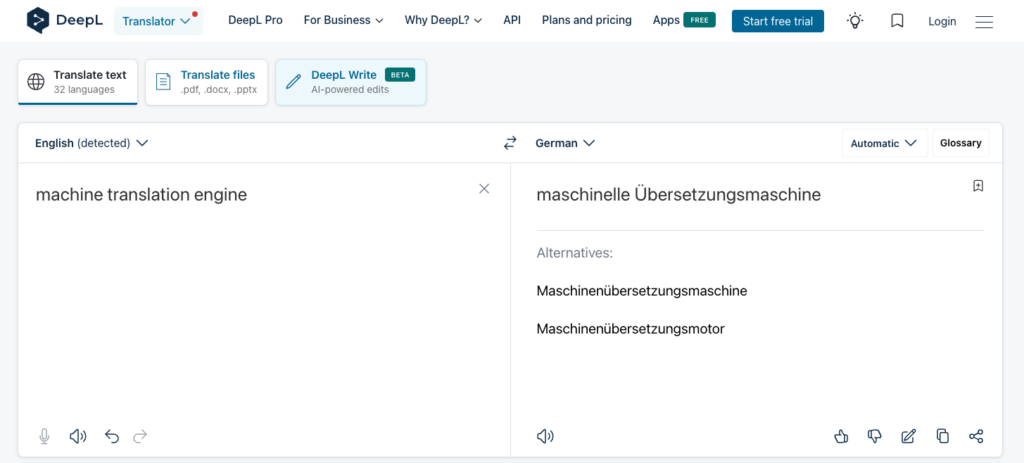Swap source and target languages
The image size is (1024, 463).
tap(510, 143)
